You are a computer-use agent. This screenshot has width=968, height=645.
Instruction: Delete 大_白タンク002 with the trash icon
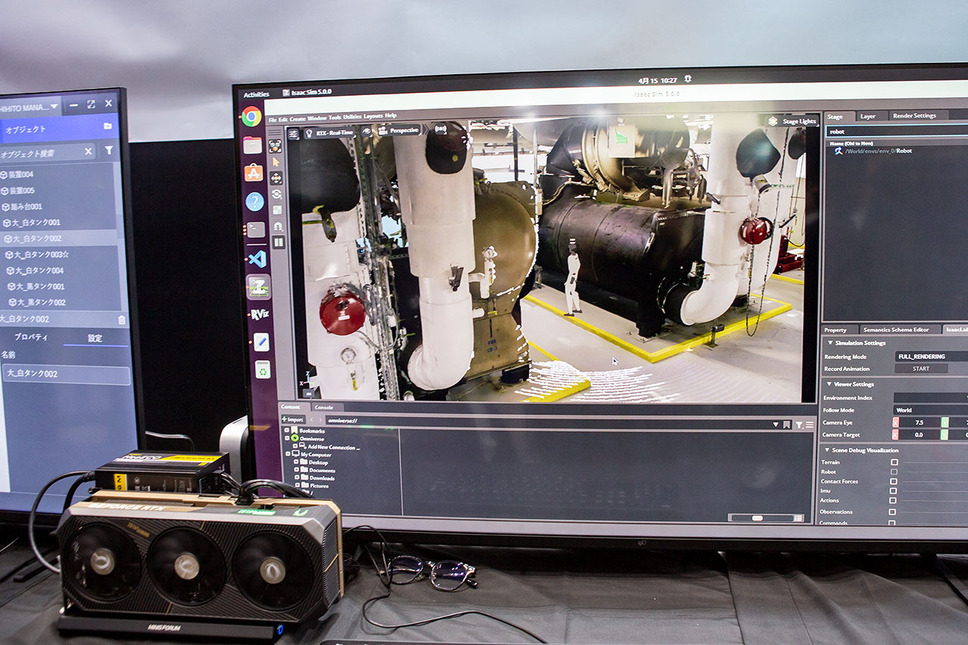tap(122, 320)
